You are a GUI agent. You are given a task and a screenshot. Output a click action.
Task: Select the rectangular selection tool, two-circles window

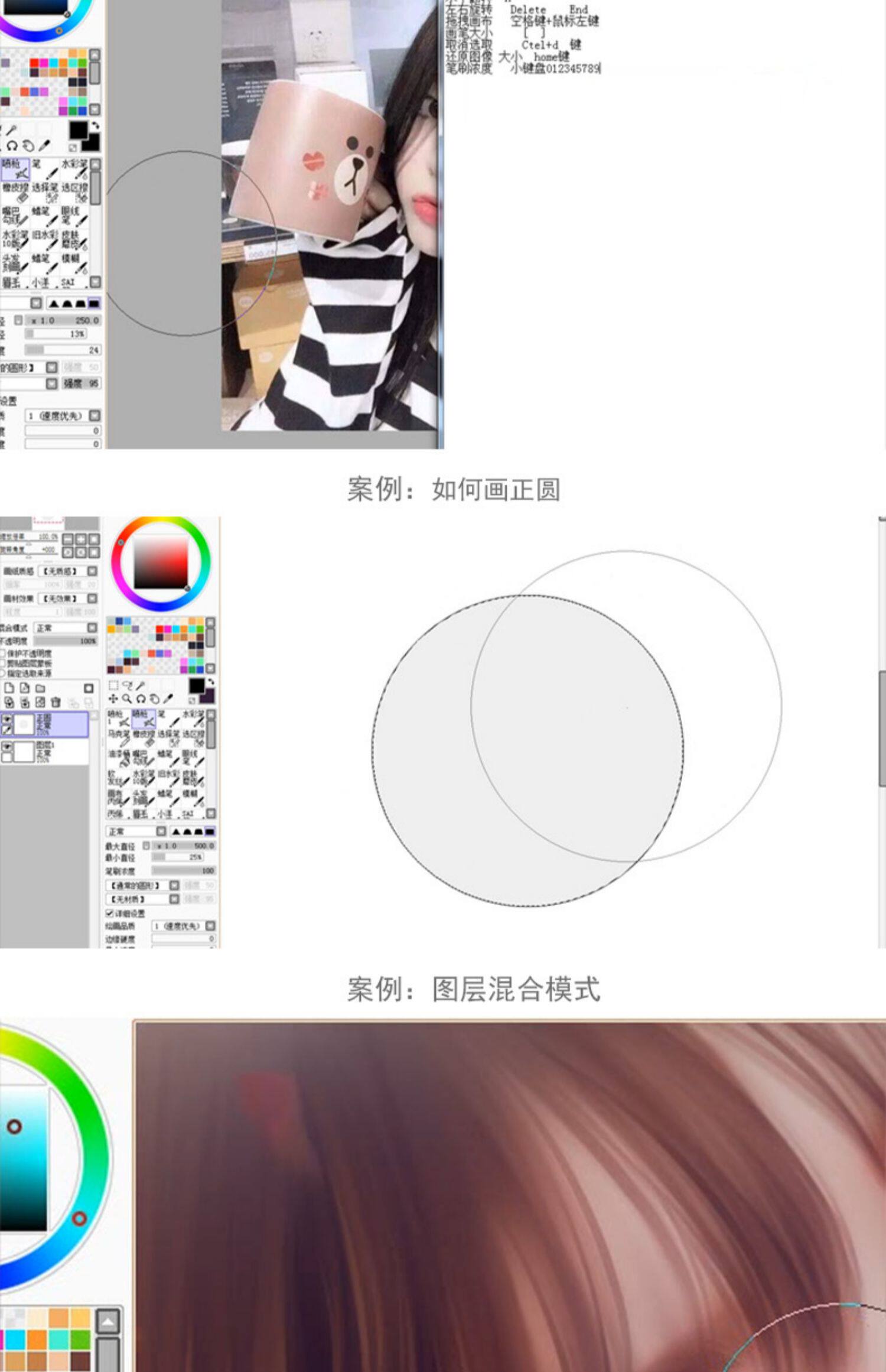[x=114, y=685]
